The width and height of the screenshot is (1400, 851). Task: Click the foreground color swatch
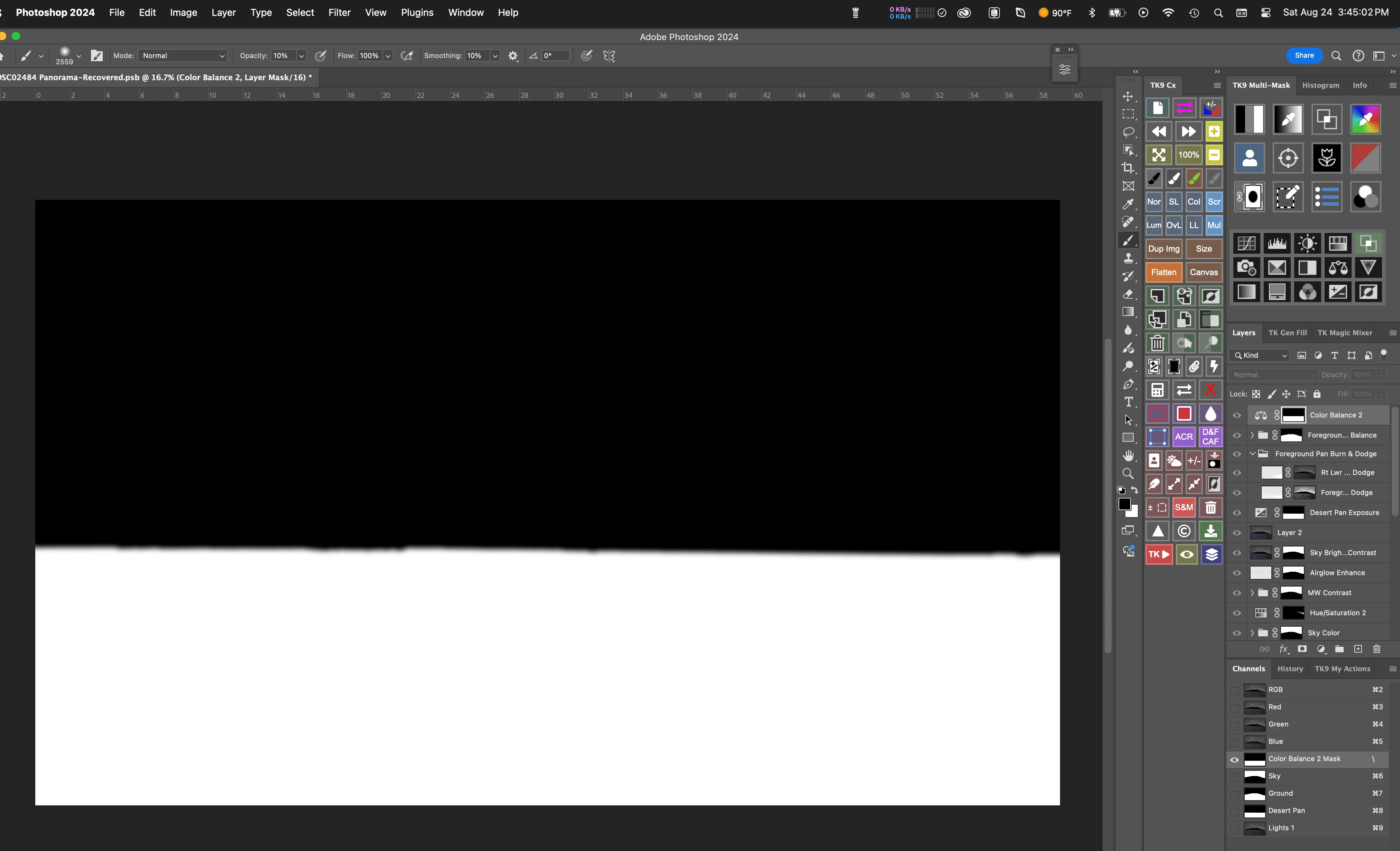tap(1124, 504)
